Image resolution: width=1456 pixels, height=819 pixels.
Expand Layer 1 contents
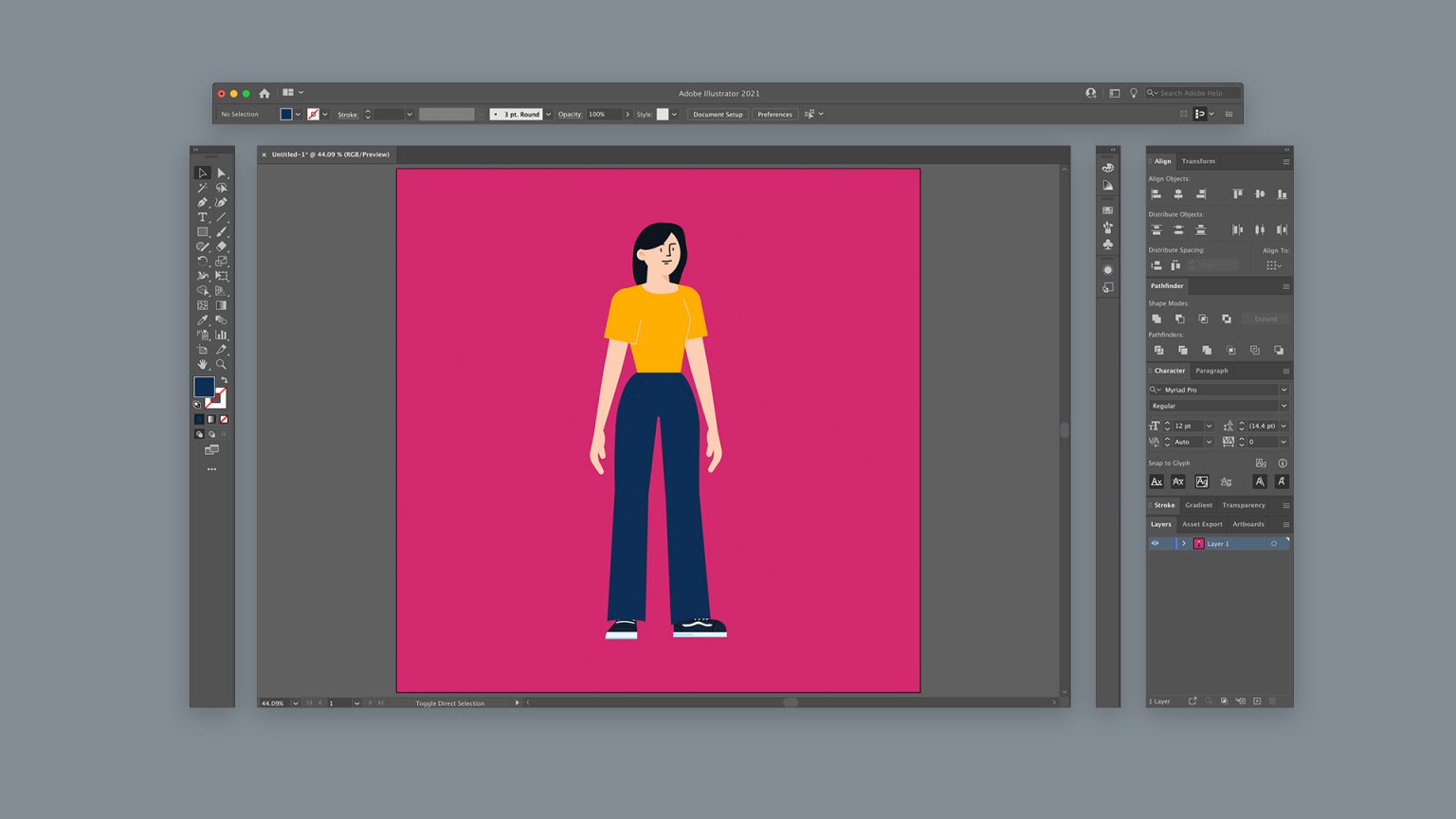click(1184, 543)
